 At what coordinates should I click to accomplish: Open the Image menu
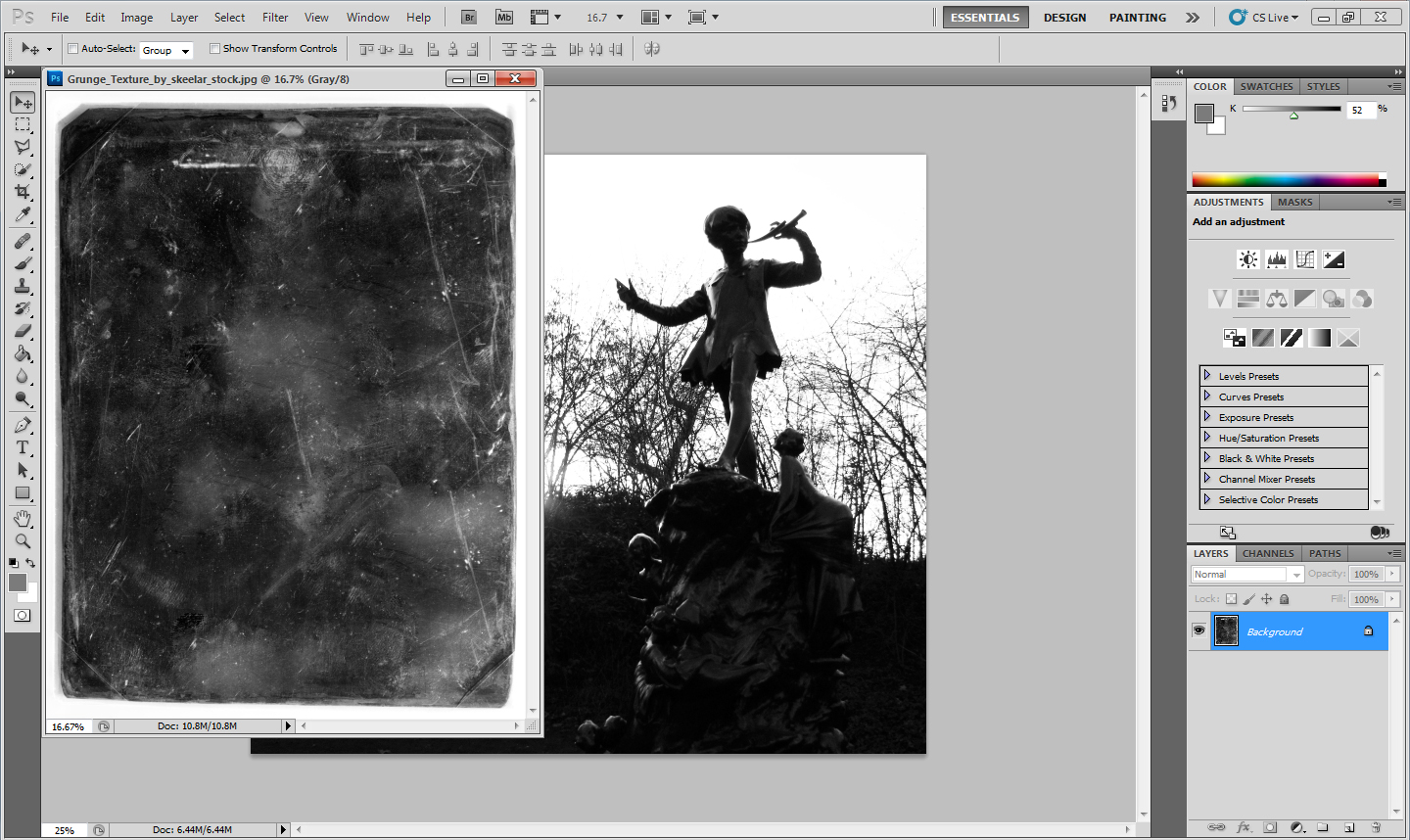point(136,18)
